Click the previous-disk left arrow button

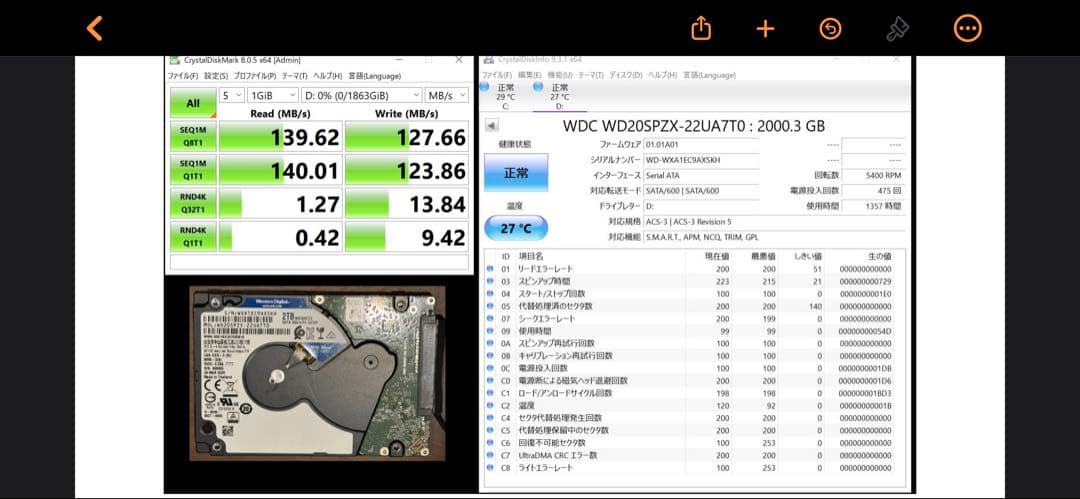click(x=492, y=126)
